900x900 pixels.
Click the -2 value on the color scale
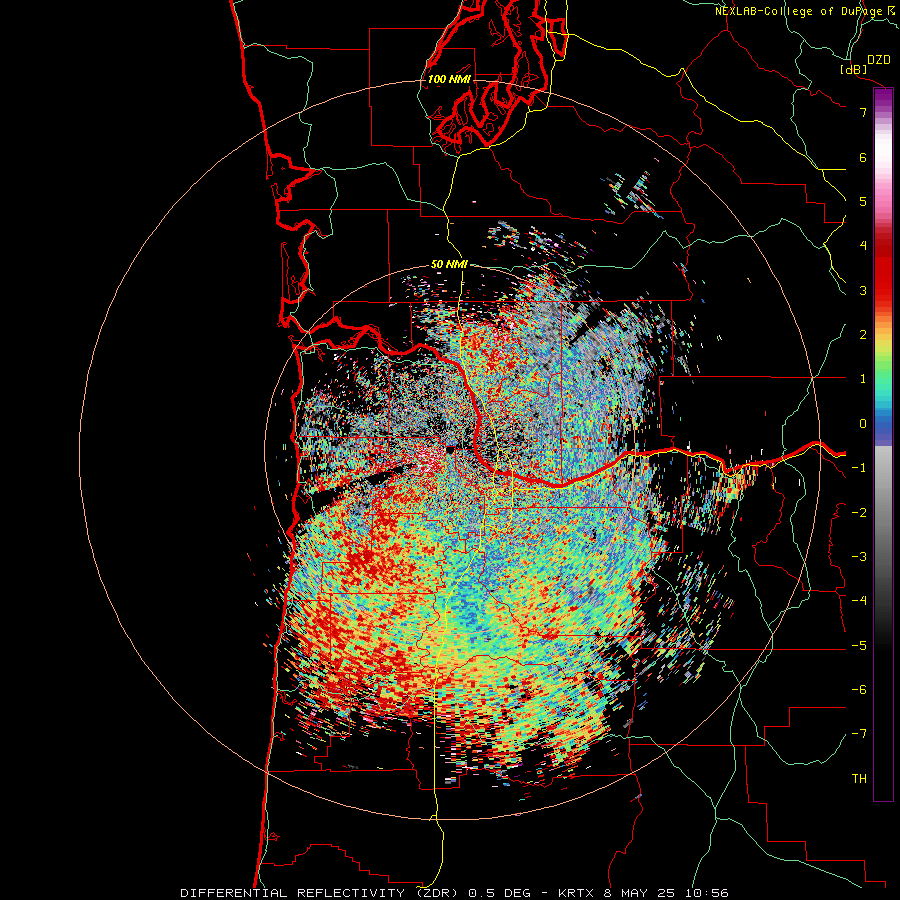coord(859,512)
